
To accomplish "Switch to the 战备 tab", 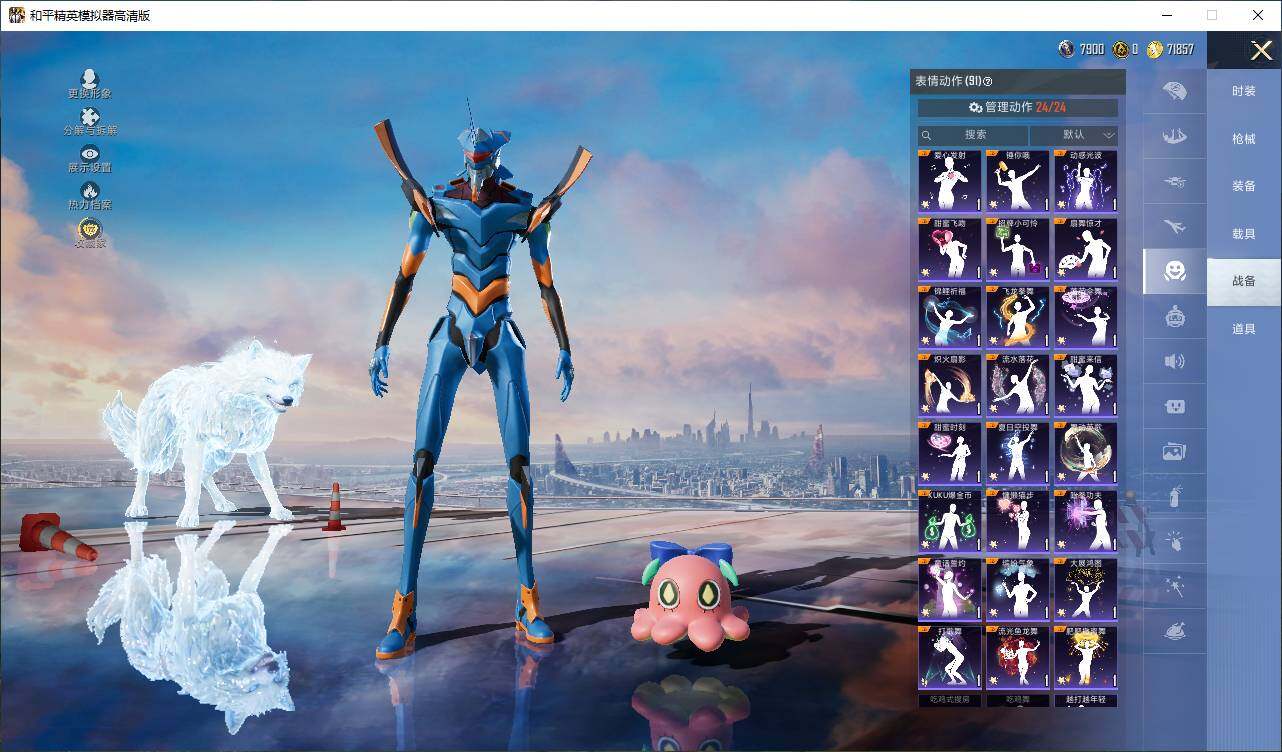I will [1244, 281].
